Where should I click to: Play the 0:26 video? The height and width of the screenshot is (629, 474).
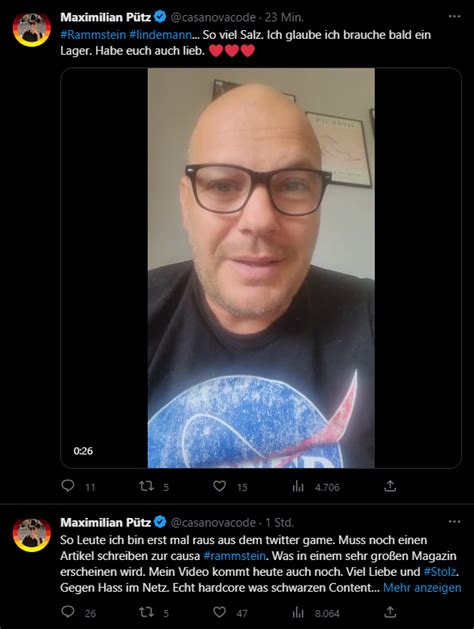tap(261, 268)
